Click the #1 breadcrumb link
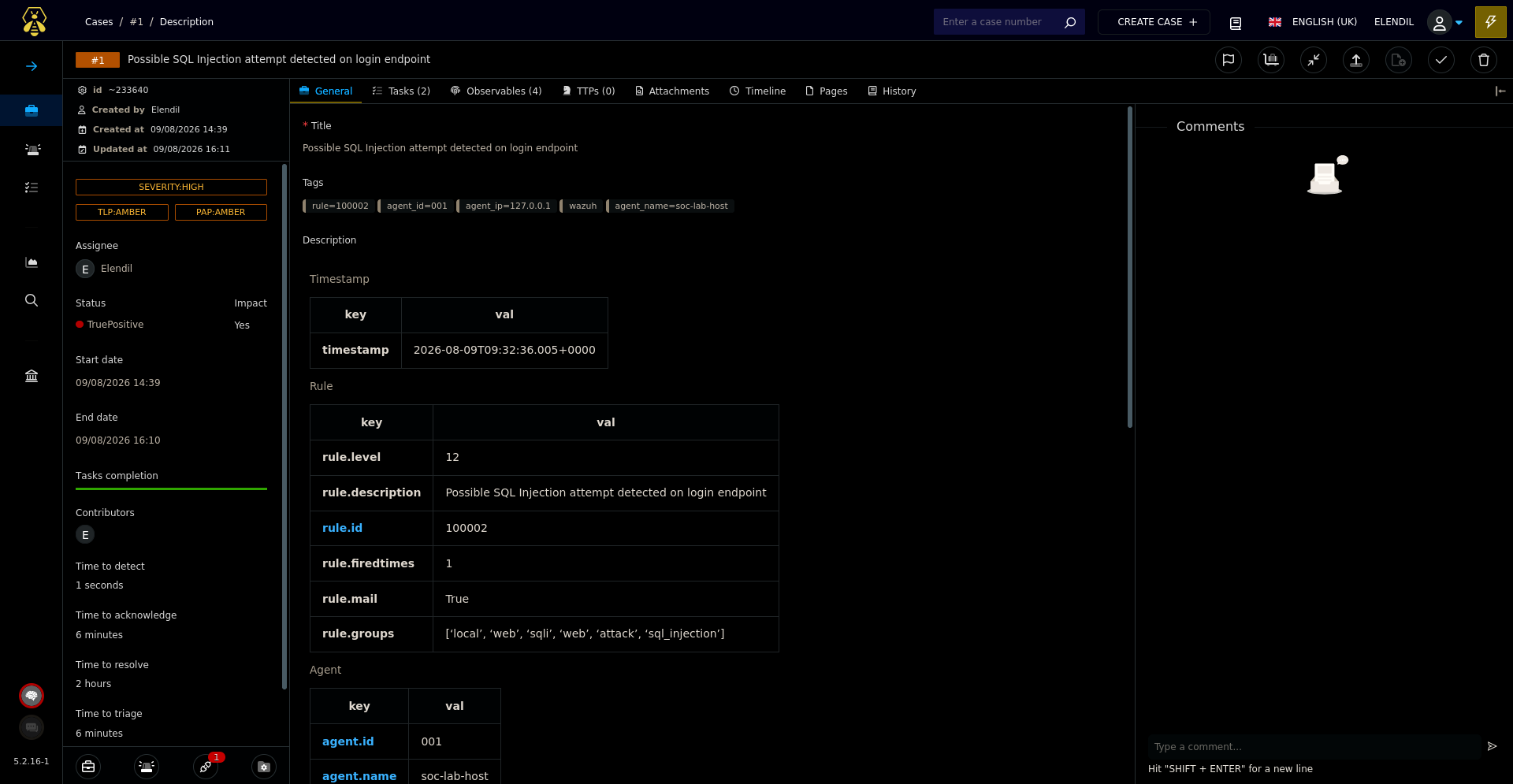The height and width of the screenshot is (784, 1513). [136, 22]
